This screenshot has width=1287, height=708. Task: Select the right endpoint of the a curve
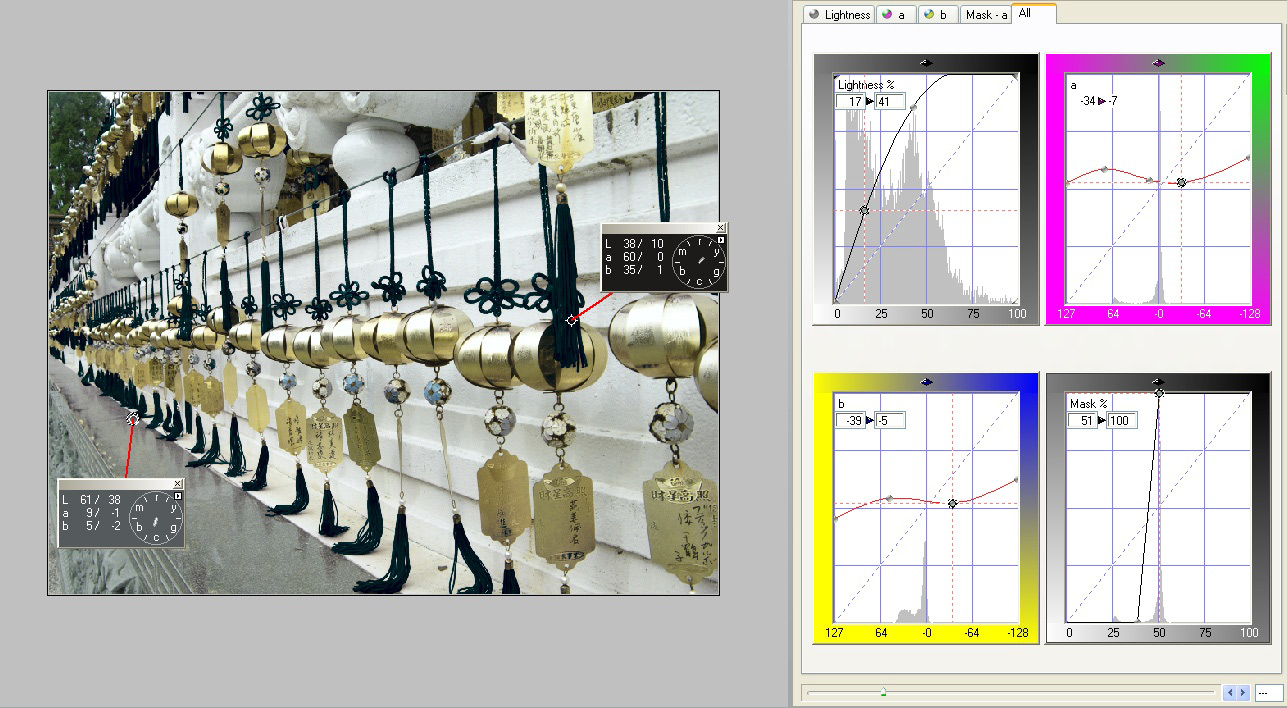pos(1249,158)
